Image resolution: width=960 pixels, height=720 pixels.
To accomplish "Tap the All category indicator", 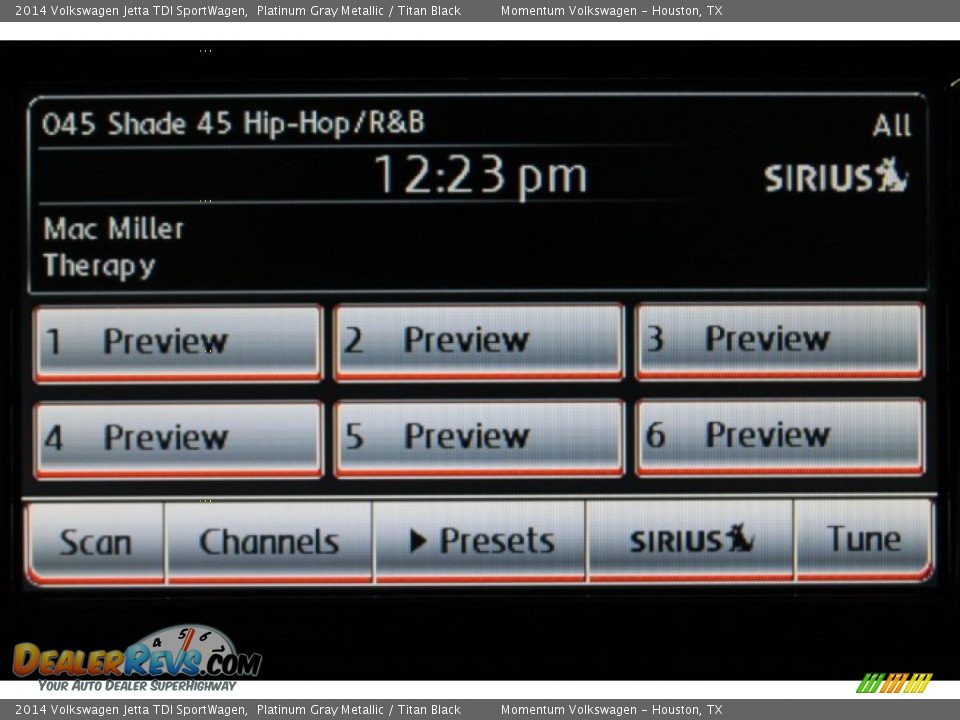I will point(891,126).
